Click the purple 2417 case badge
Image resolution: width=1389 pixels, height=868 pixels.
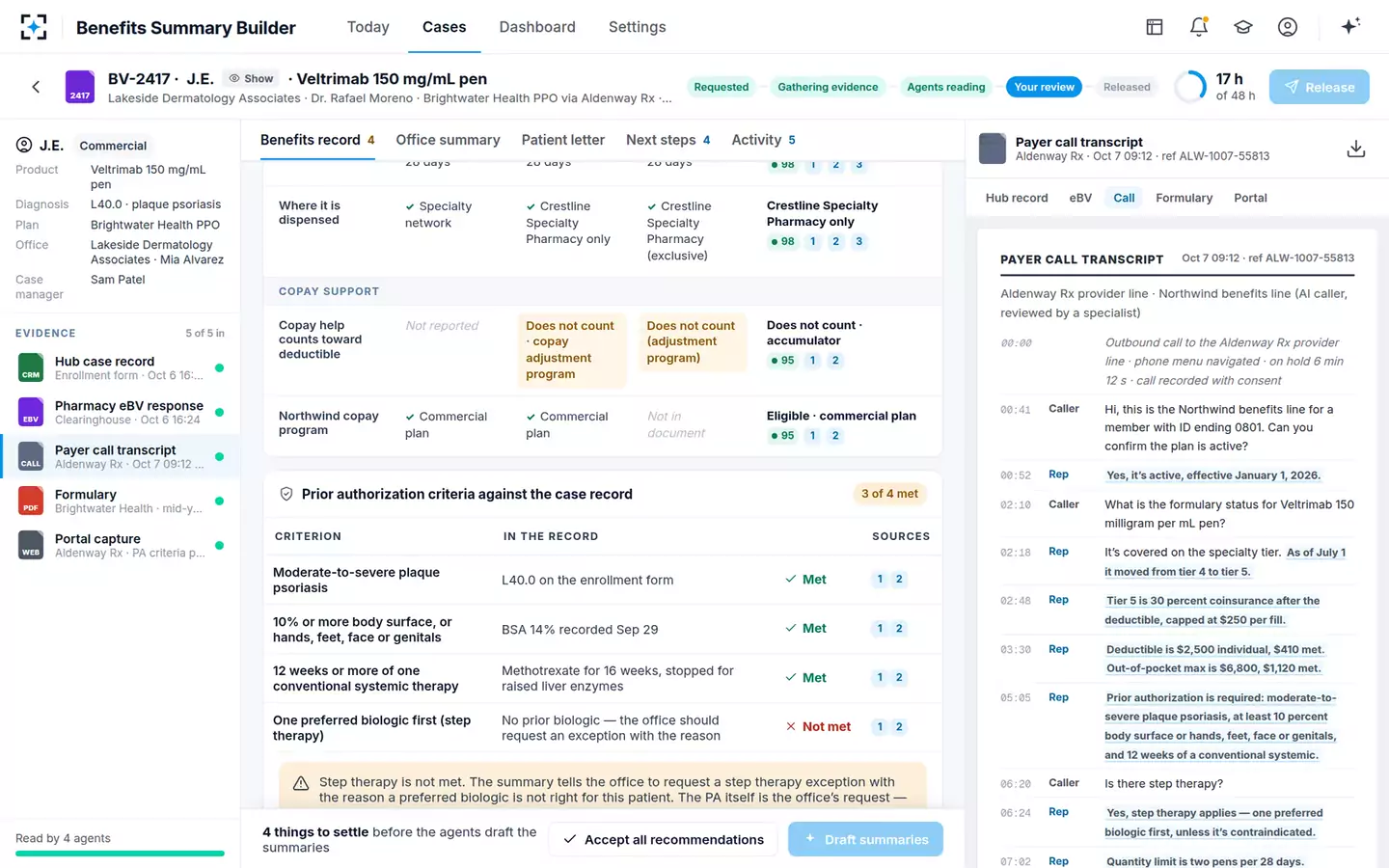79,87
